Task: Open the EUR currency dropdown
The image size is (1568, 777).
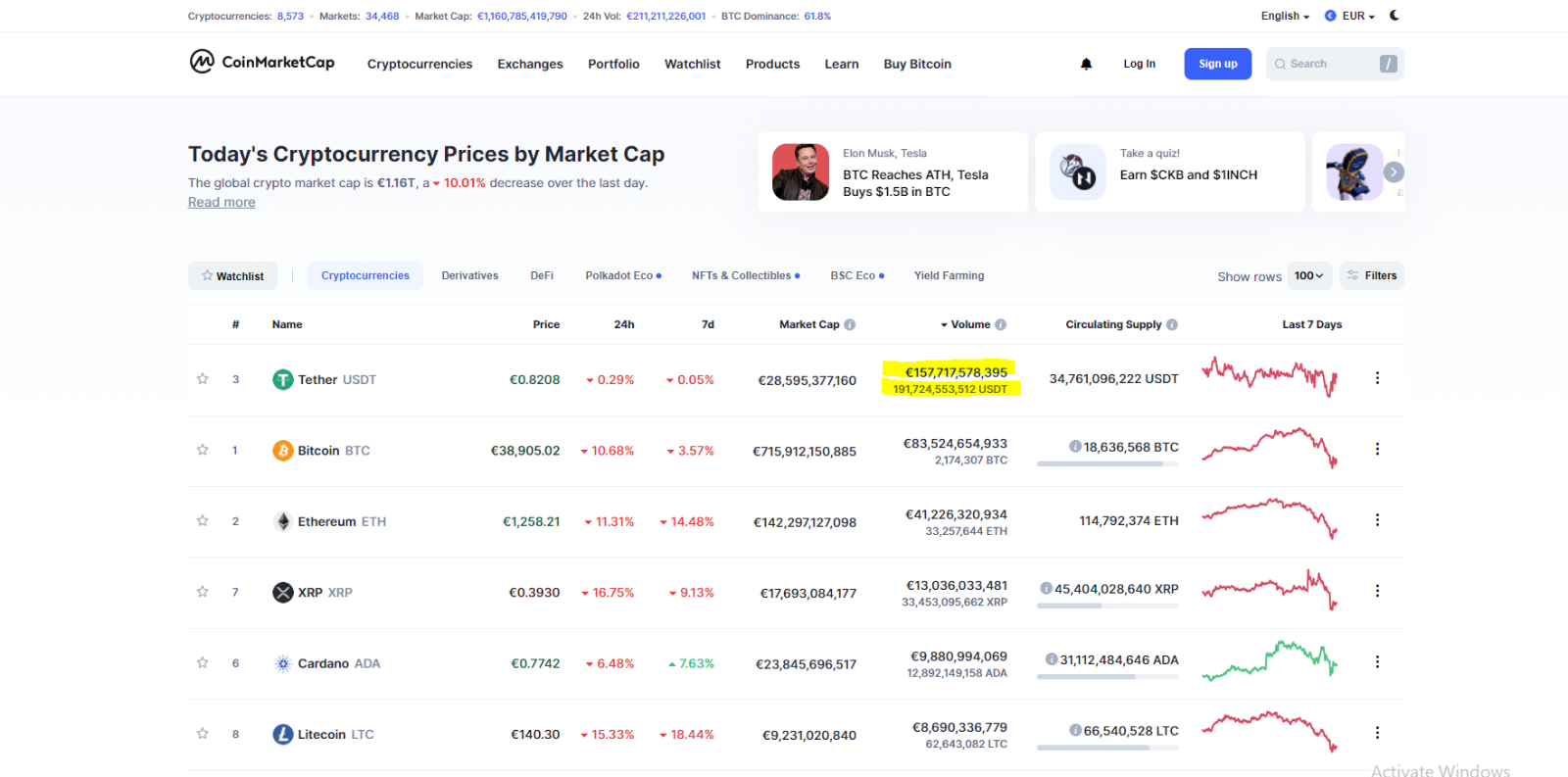Action: coord(1350,16)
